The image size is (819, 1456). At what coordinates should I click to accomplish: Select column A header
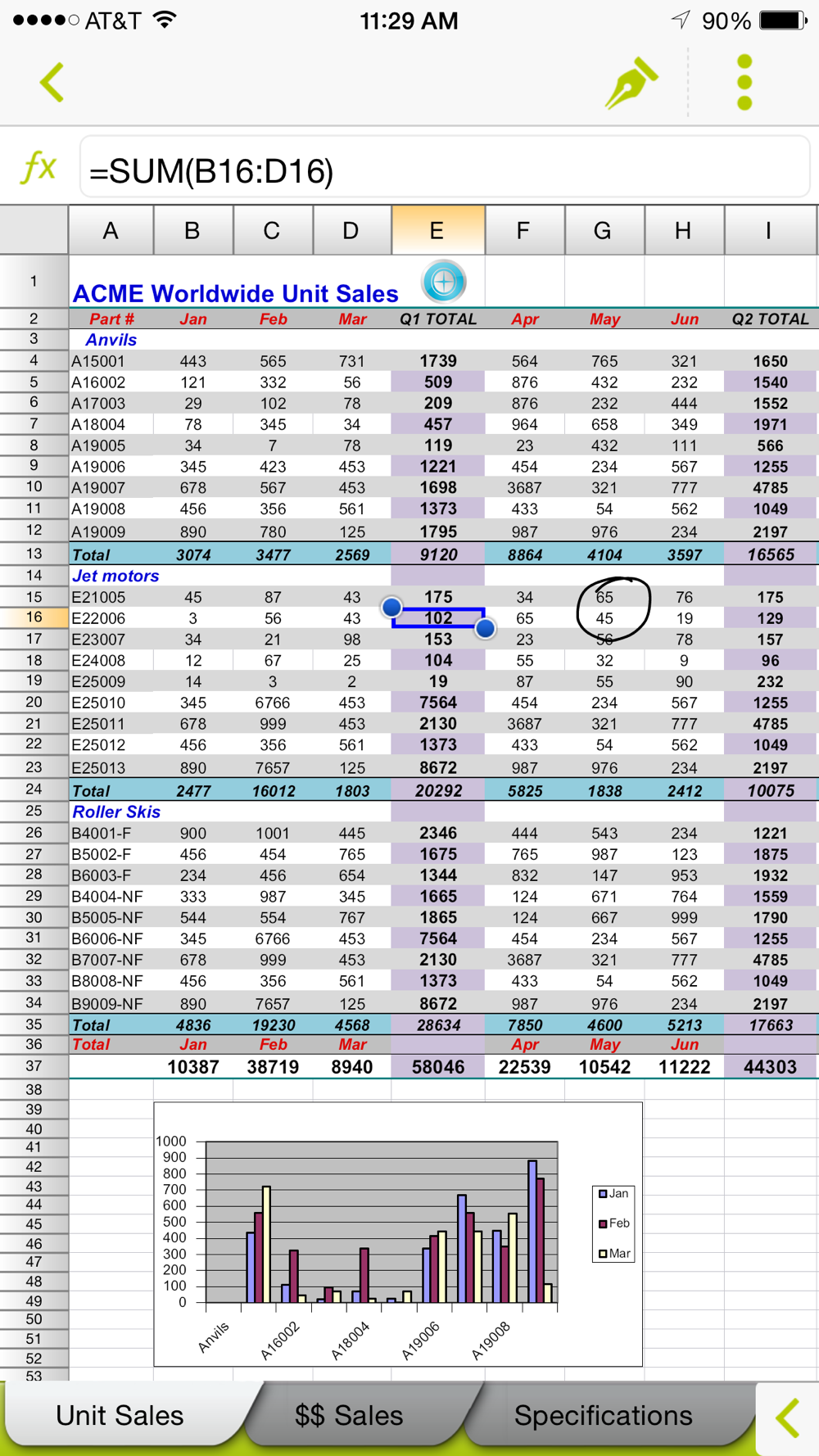coord(111,231)
